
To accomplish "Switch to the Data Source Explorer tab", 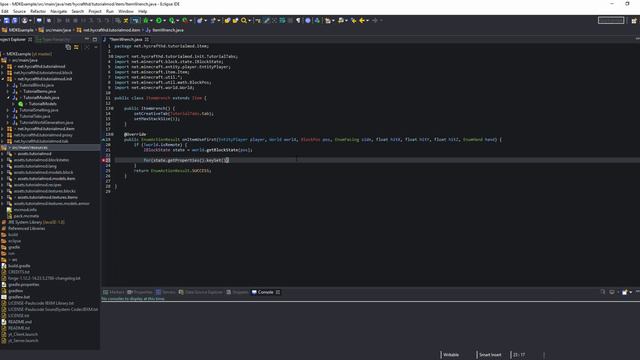I will 201,292.
